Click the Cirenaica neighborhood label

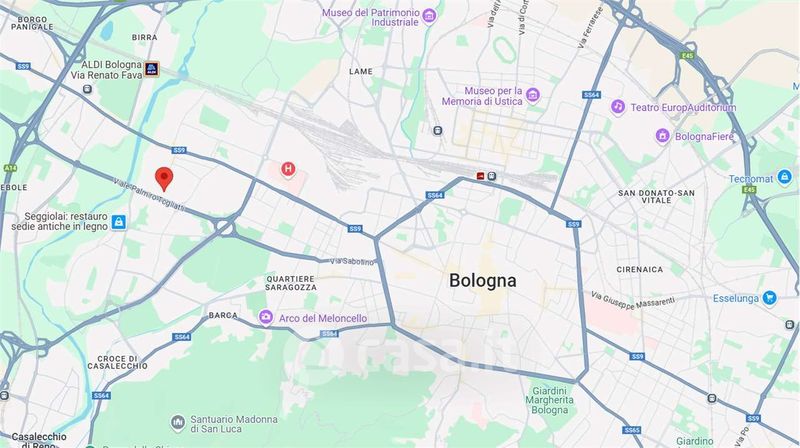click(639, 269)
